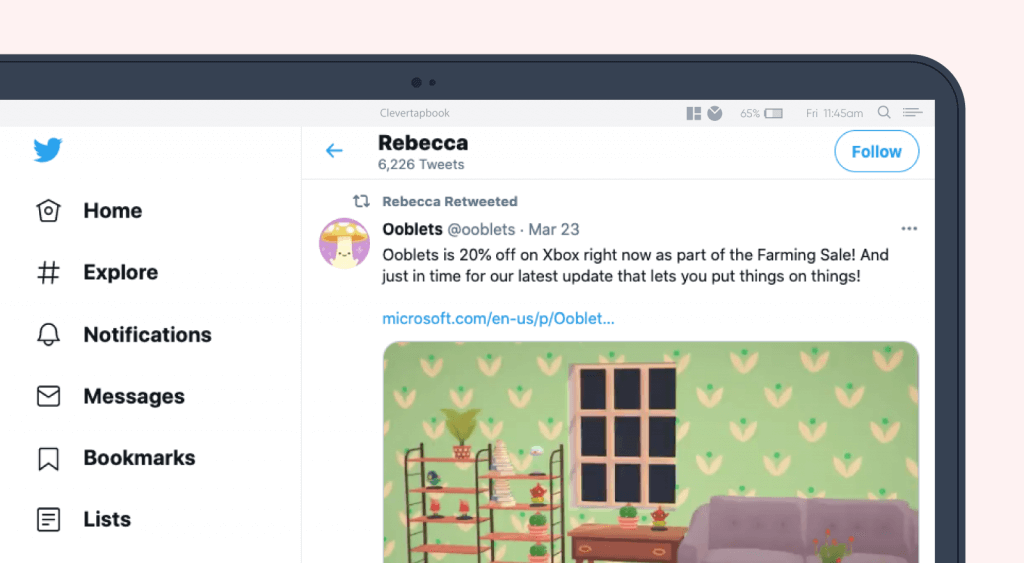Click the Bookmarks ribbon icon
The image size is (1024, 563).
tap(48, 458)
